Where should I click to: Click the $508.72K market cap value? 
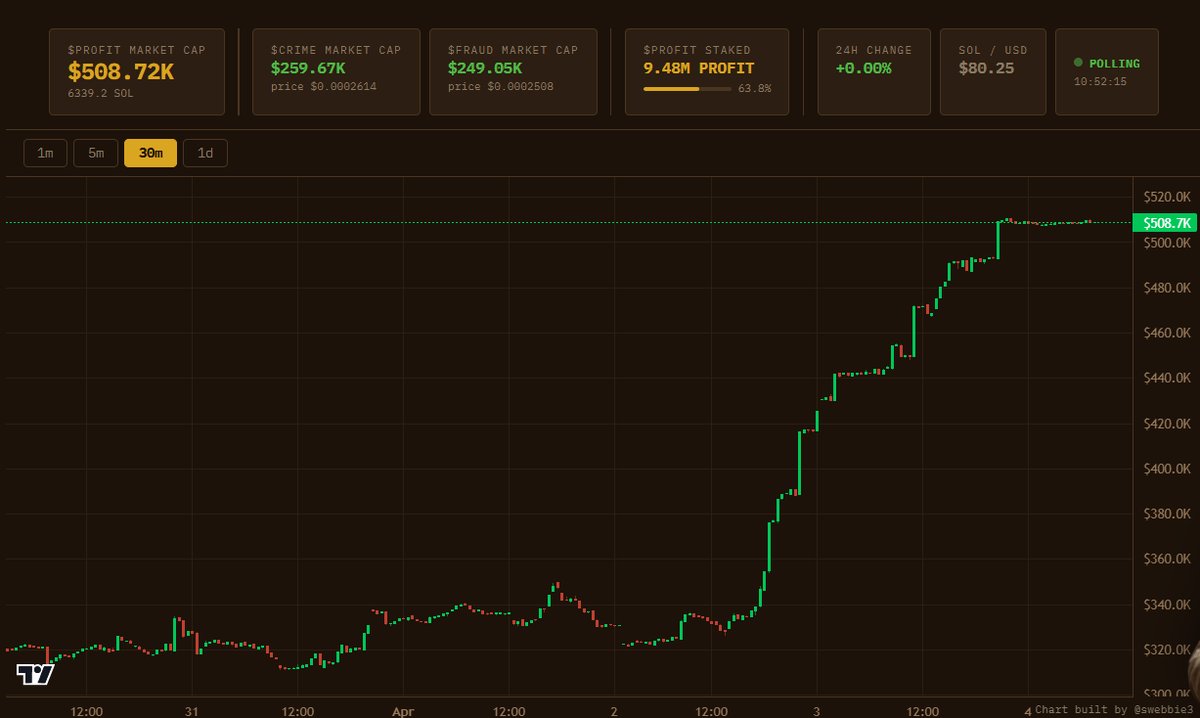click(x=121, y=72)
